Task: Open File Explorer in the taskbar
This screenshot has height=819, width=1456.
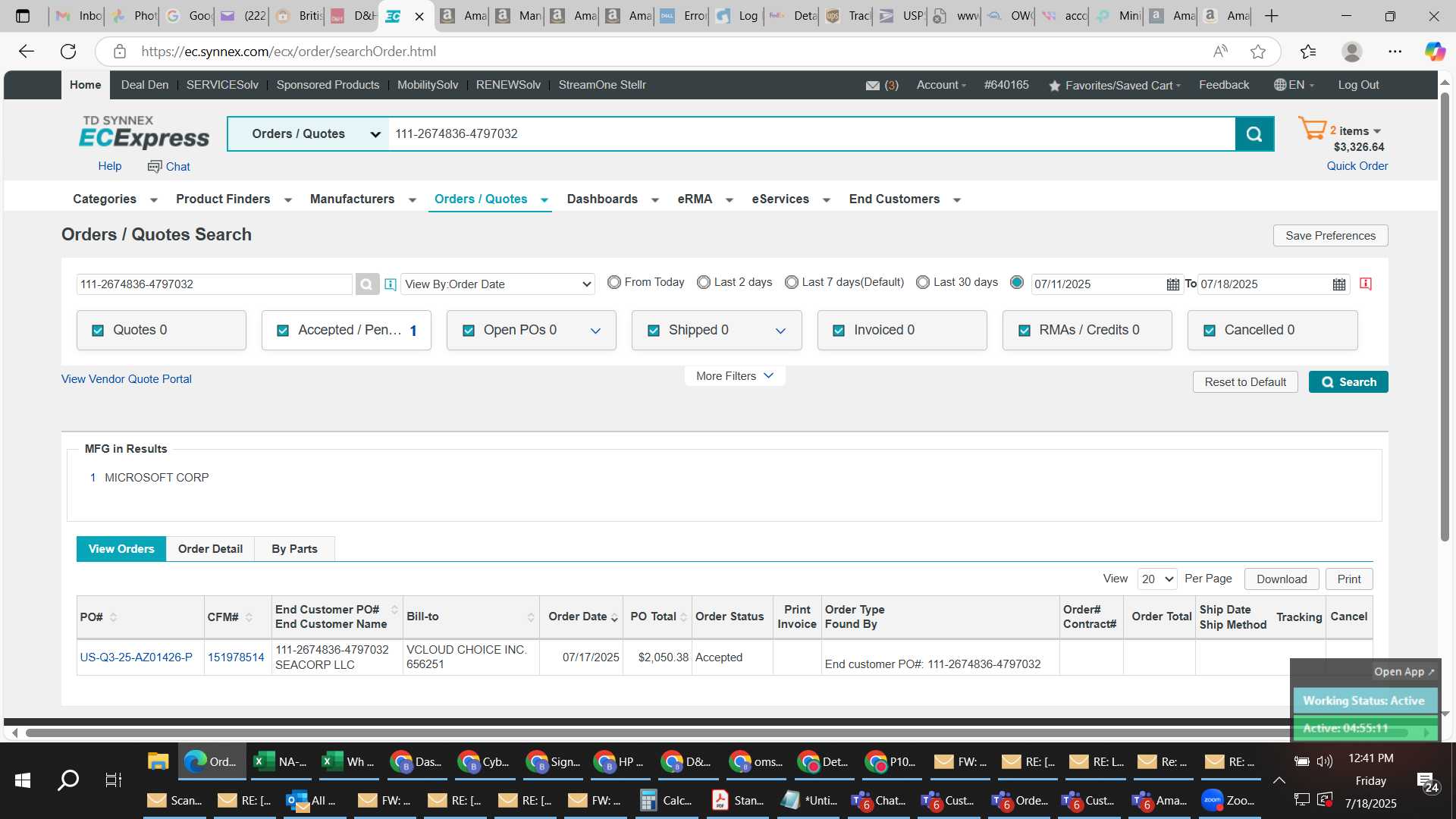Action: (158, 761)
